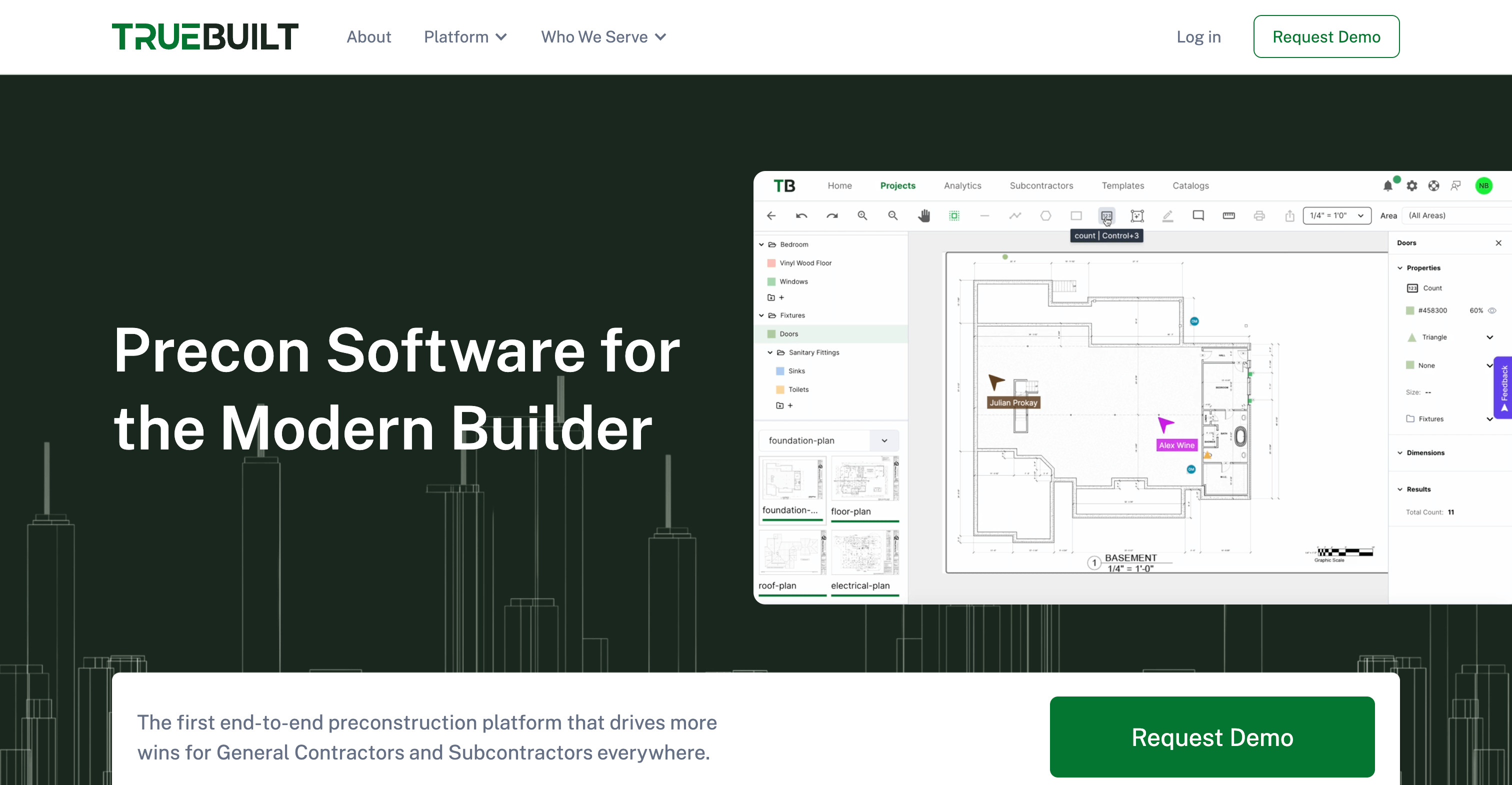Select the polygon tool
The image size is (1512, 785).
pos(1045,215)
